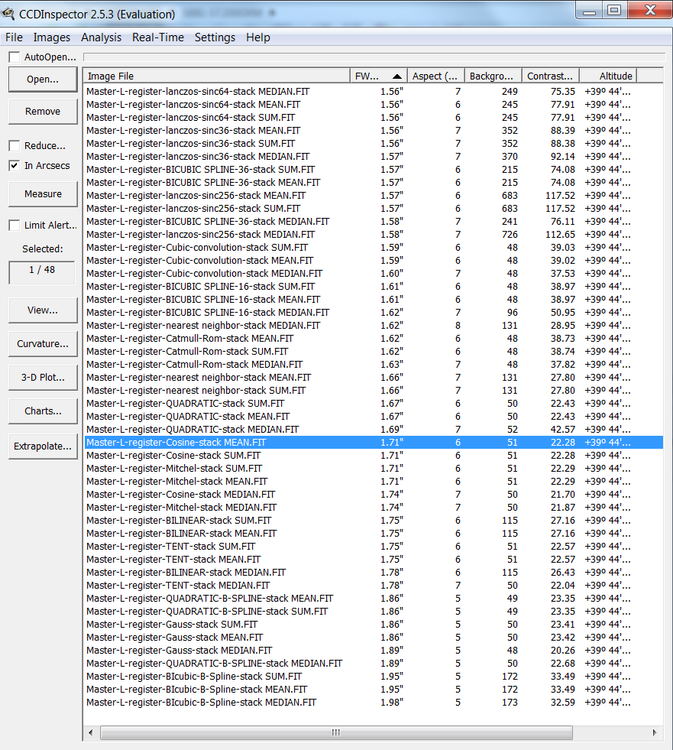The image size is (673, 750).
Task: Sort by the Contrast column header
Action: [551, 76]
